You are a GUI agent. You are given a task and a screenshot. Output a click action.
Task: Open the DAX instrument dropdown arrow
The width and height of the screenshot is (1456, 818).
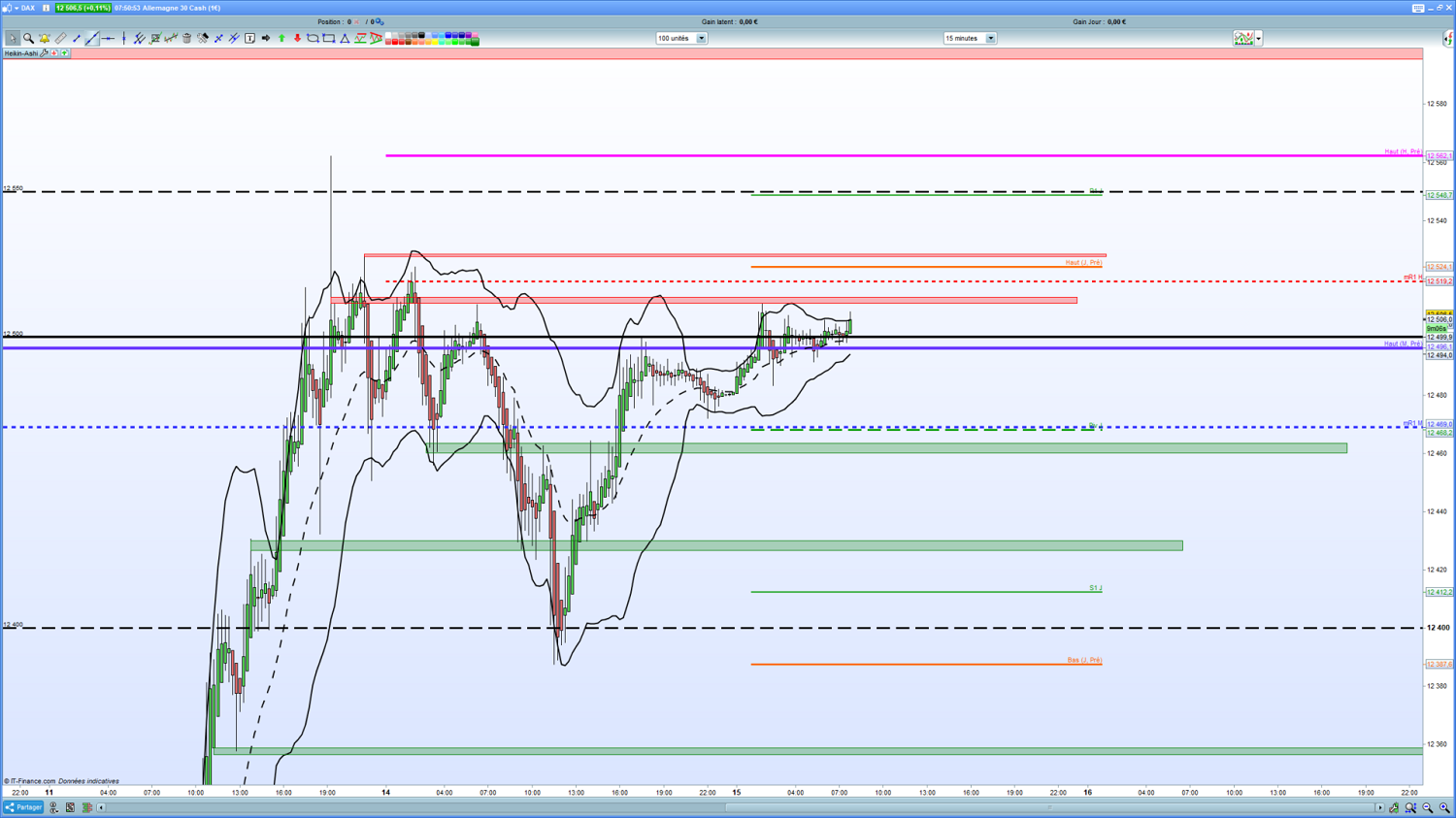pos(17,8)
